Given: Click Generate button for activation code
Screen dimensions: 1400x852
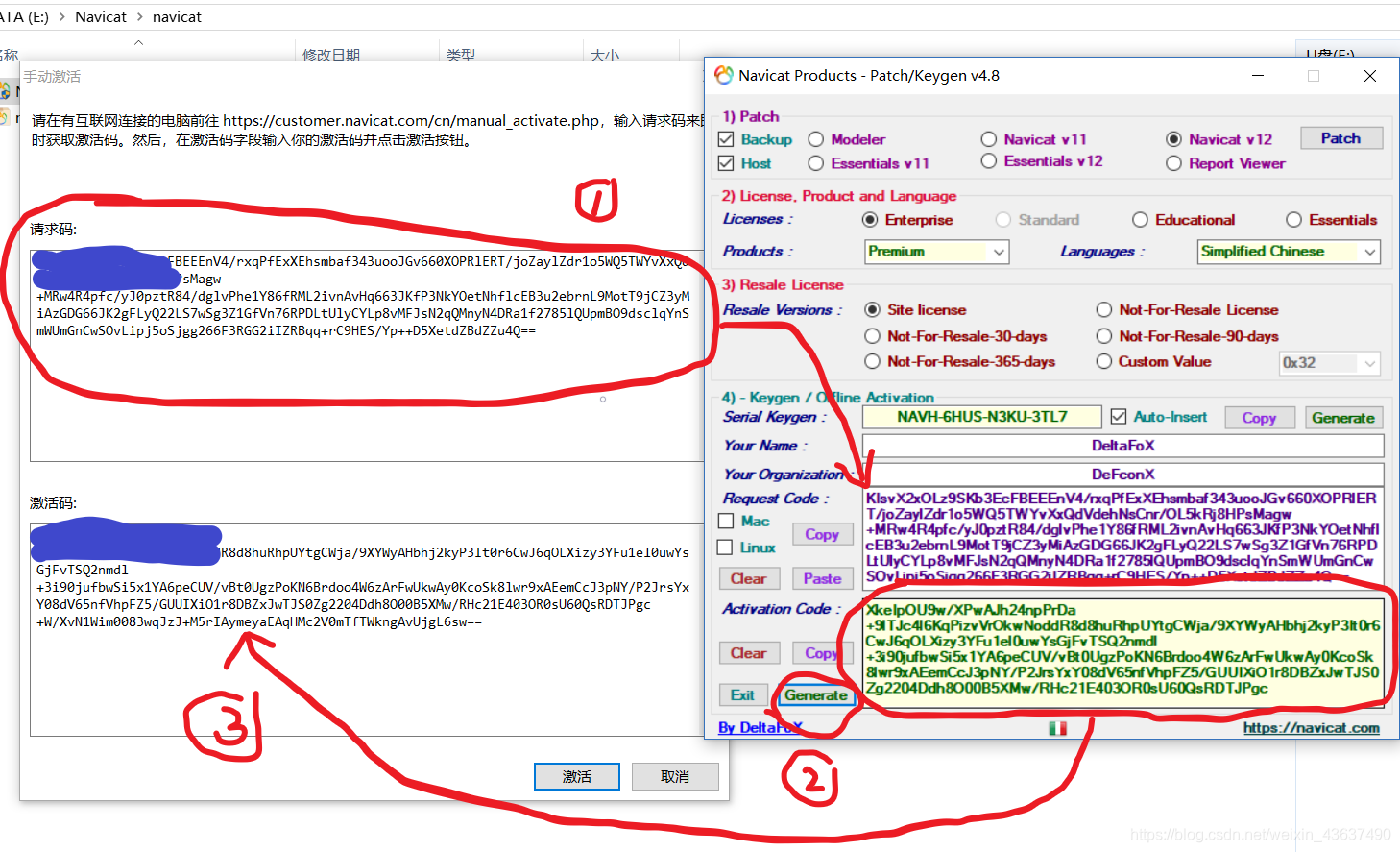Looking at the screenshot, I should [x=816, y=695].
